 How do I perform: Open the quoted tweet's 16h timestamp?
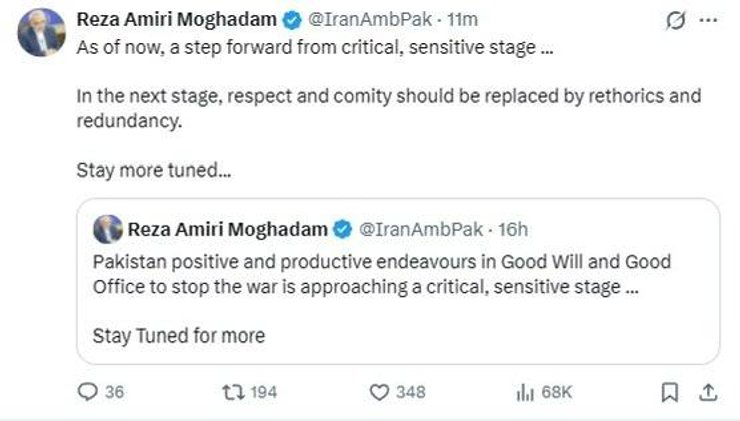512,229
